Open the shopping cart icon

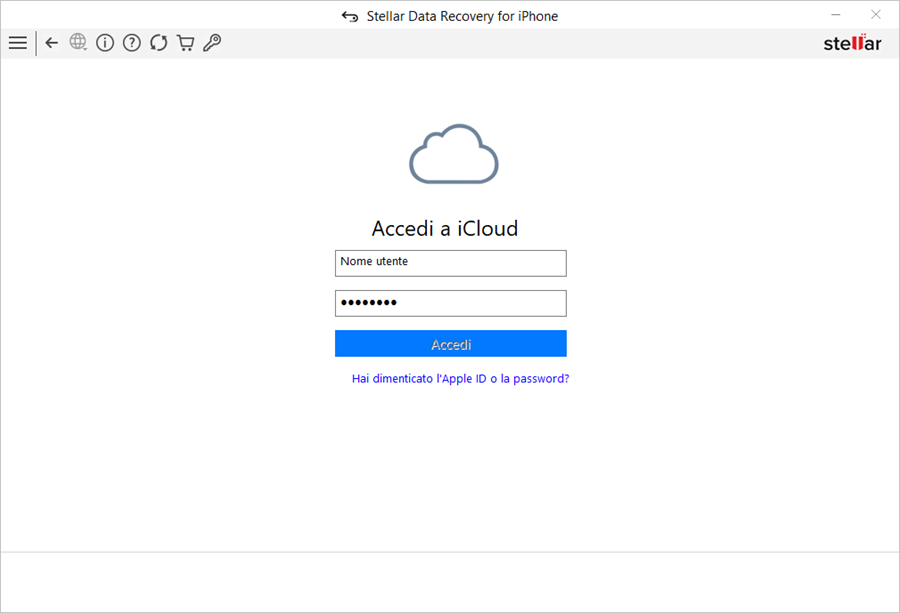tap(185, 43)
